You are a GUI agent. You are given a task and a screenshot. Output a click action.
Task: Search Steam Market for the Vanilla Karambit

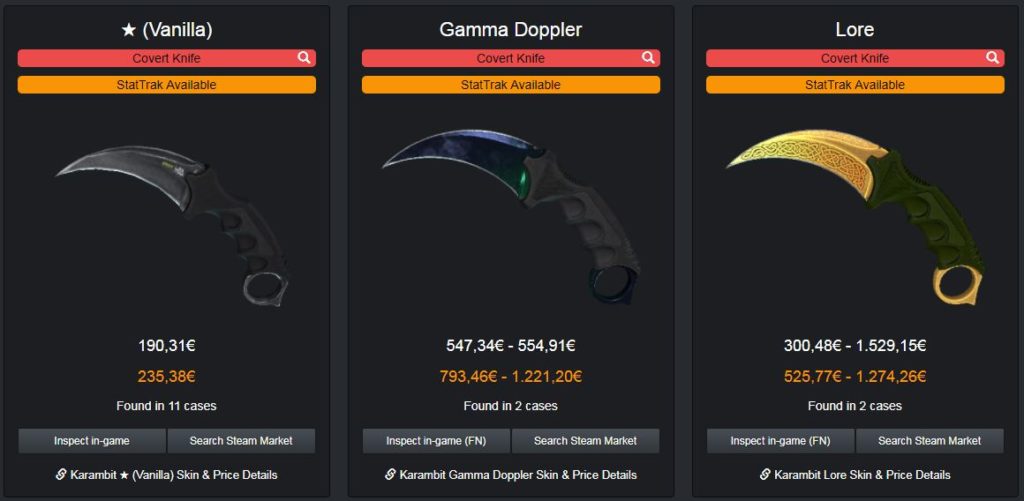click(242, 441)
